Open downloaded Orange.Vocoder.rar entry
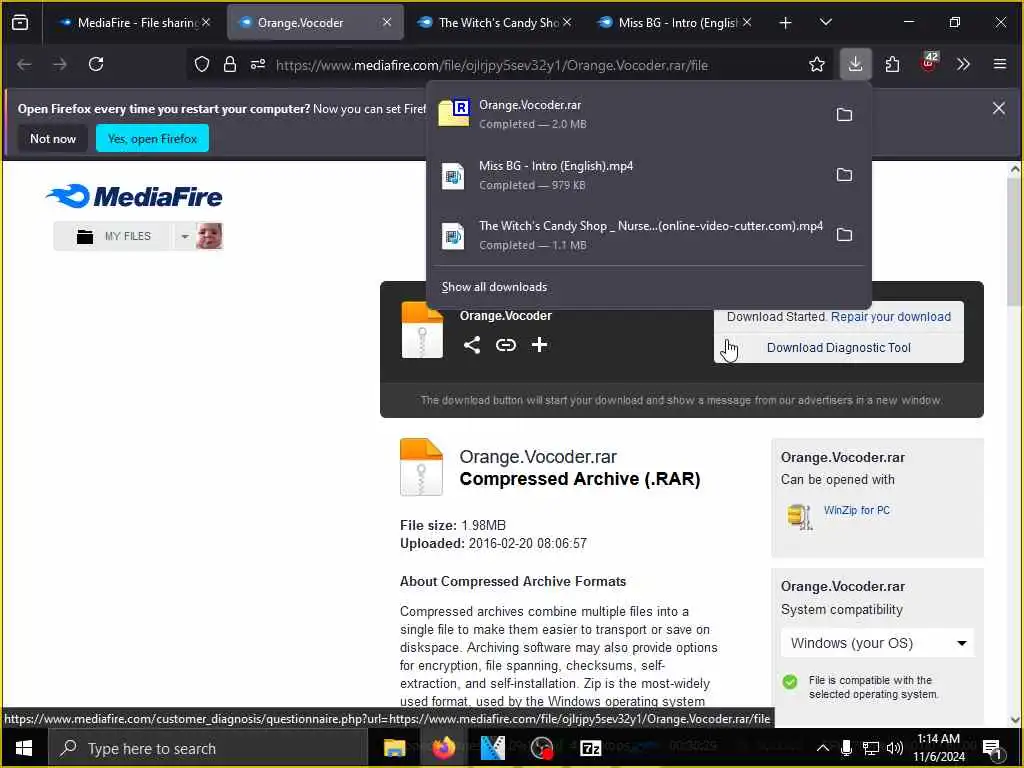 coord(627,114)
